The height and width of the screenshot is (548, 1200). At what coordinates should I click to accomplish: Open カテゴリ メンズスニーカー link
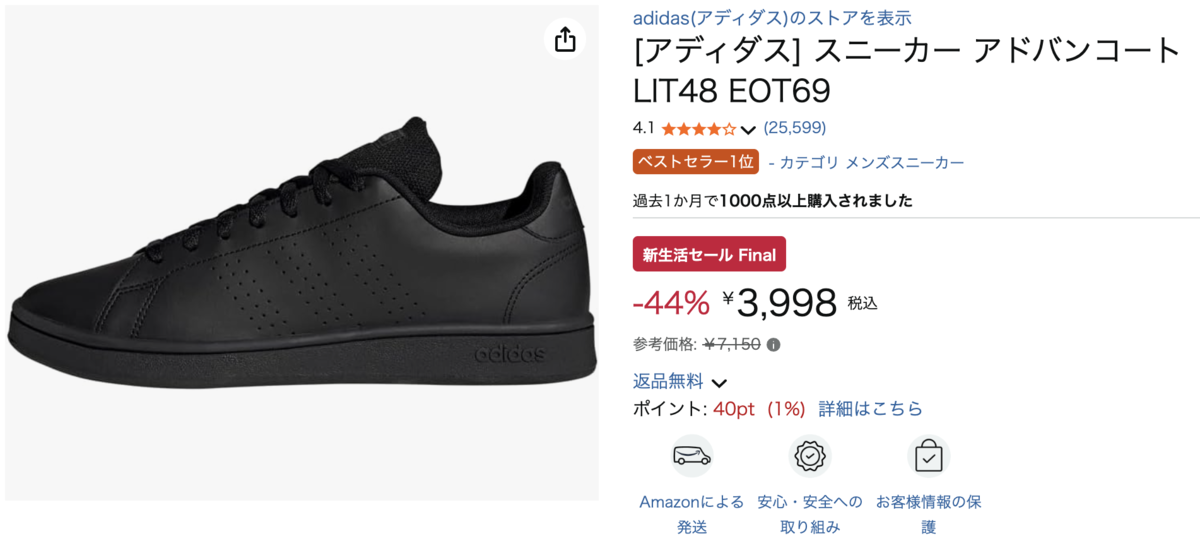pos(872,162)
